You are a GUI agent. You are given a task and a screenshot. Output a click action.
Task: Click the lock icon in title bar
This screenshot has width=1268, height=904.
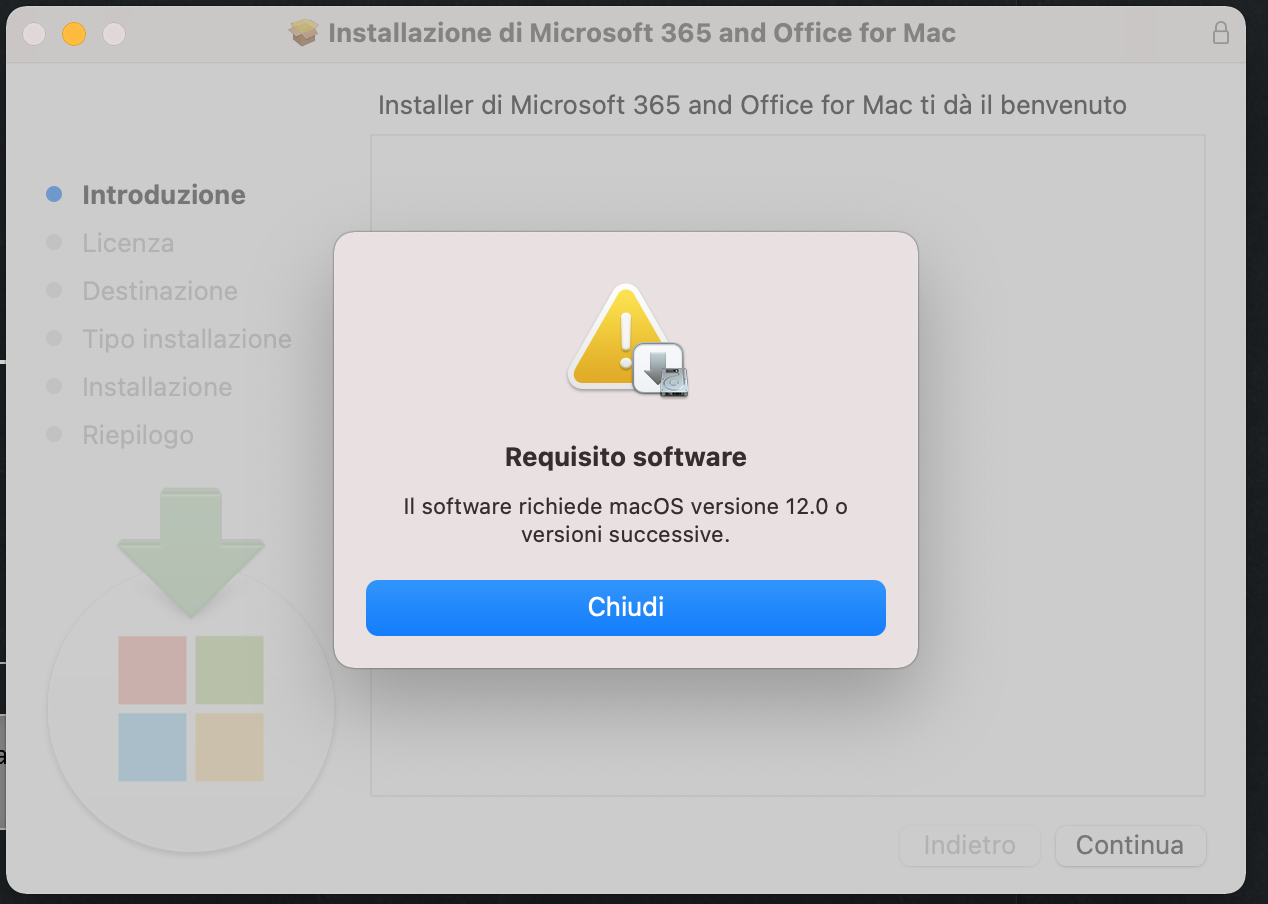click(1220, 33)
